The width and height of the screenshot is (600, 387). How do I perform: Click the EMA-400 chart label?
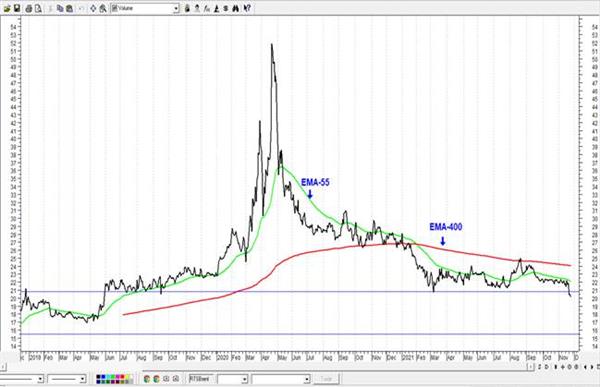click(x=446, y=227)
